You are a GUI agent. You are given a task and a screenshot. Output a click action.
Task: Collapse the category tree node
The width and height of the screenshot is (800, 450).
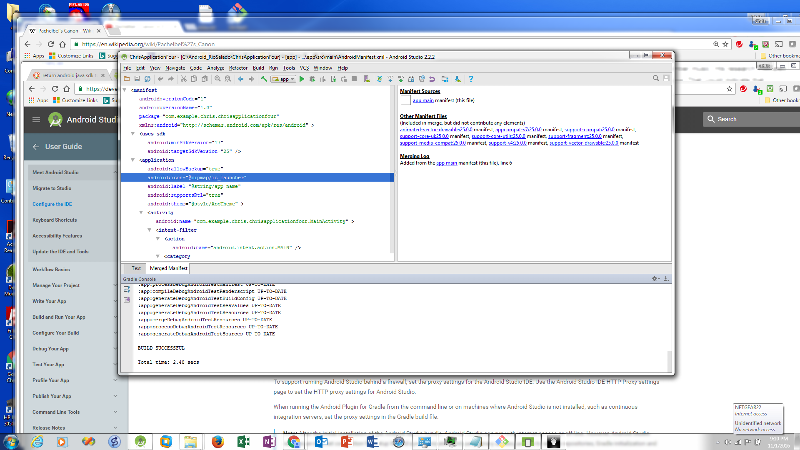[158, 256]
